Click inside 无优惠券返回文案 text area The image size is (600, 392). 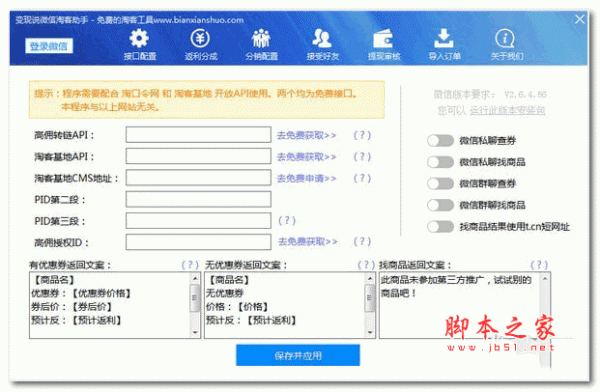(x=285, y=305)
